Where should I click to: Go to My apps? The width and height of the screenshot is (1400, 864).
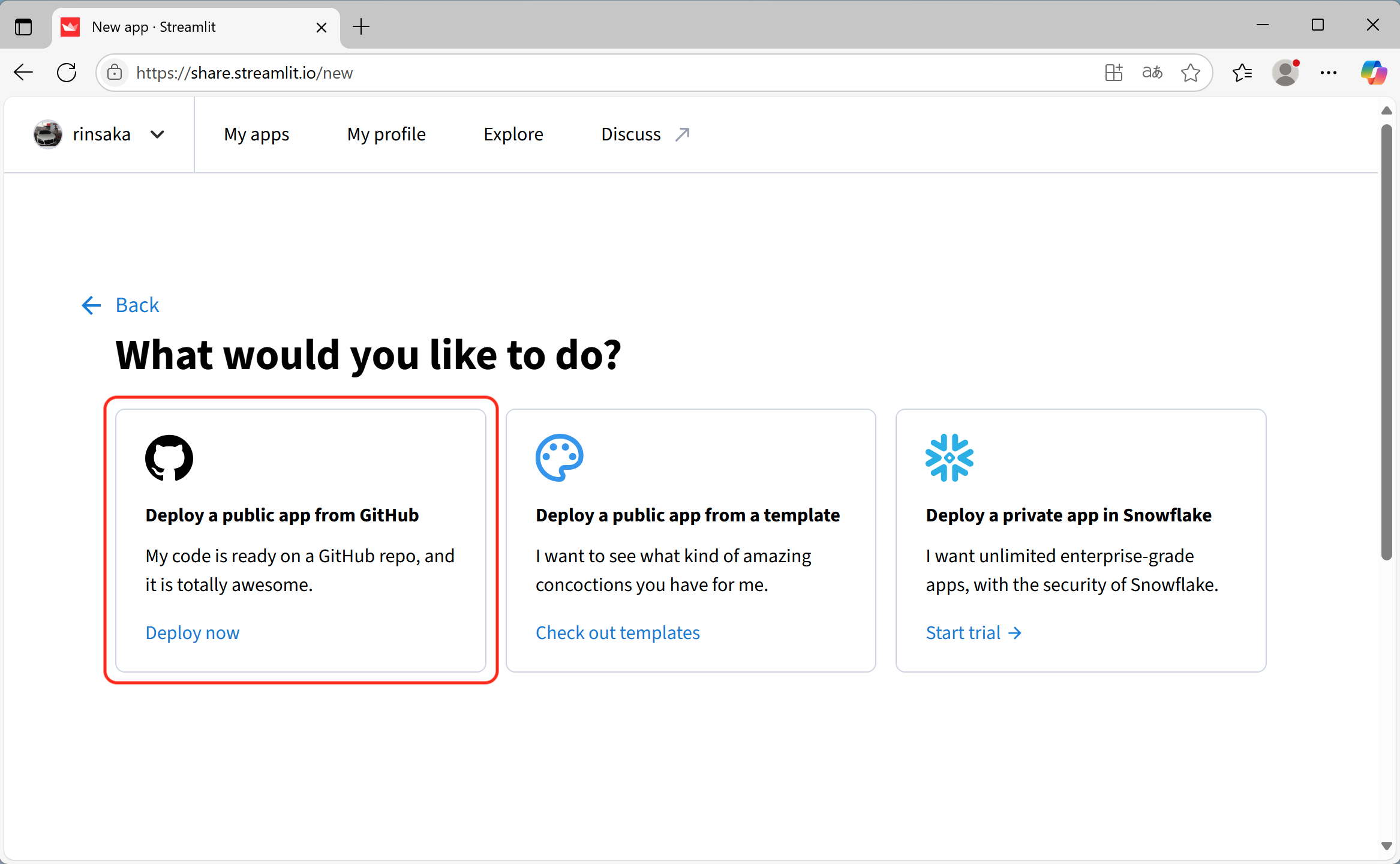(257, 134)
